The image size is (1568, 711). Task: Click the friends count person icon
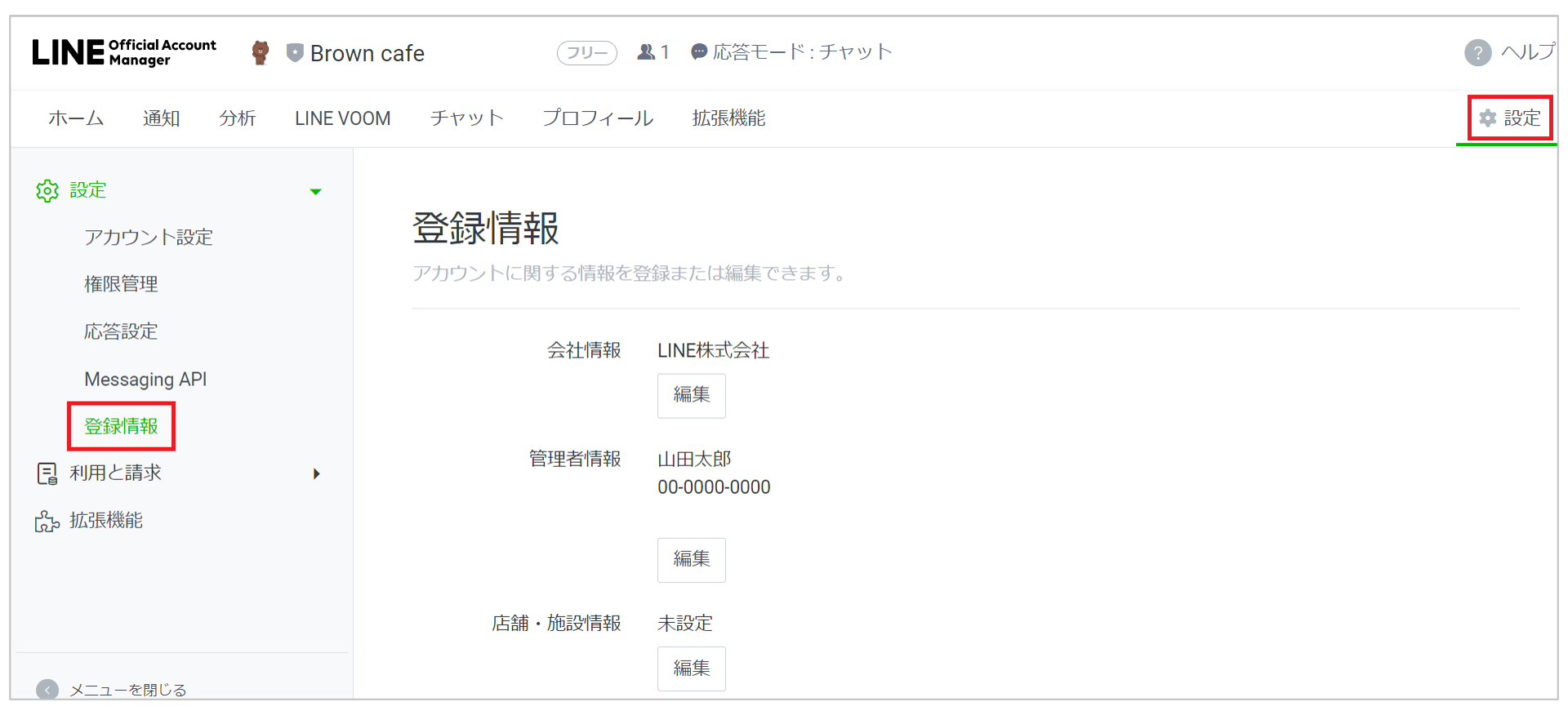646,52
